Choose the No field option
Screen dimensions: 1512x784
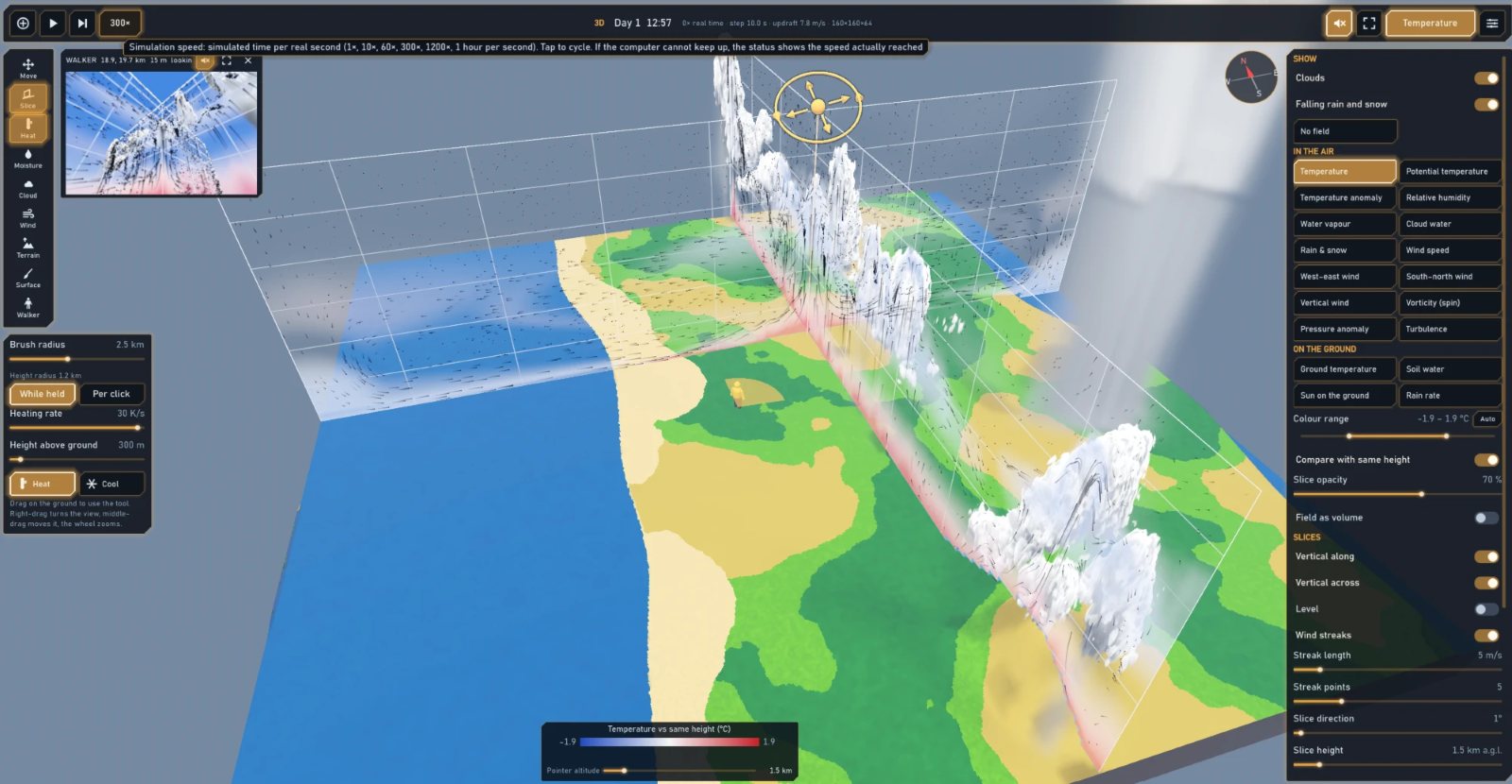click(x=1345, y=131)
